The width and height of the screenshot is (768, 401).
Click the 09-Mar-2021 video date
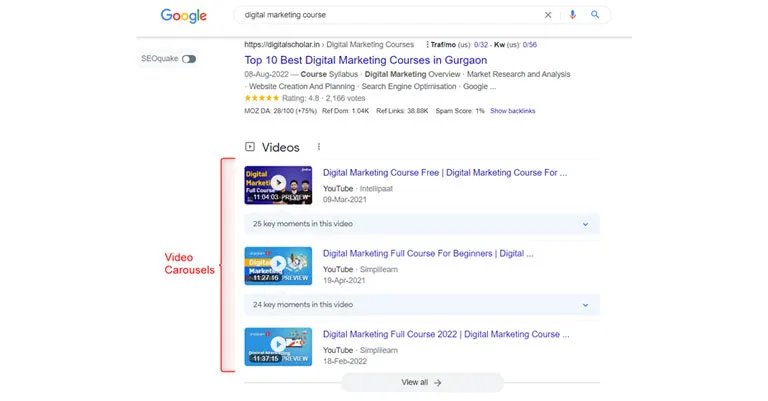pyautogui.click(x=344, y=200)
